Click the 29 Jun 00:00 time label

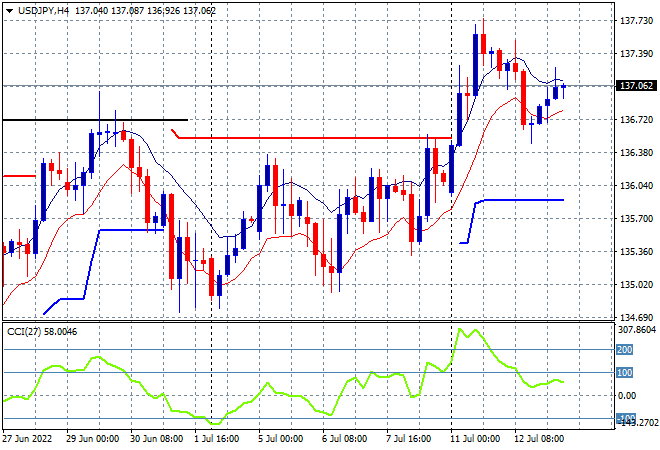(x=92, y=439)
